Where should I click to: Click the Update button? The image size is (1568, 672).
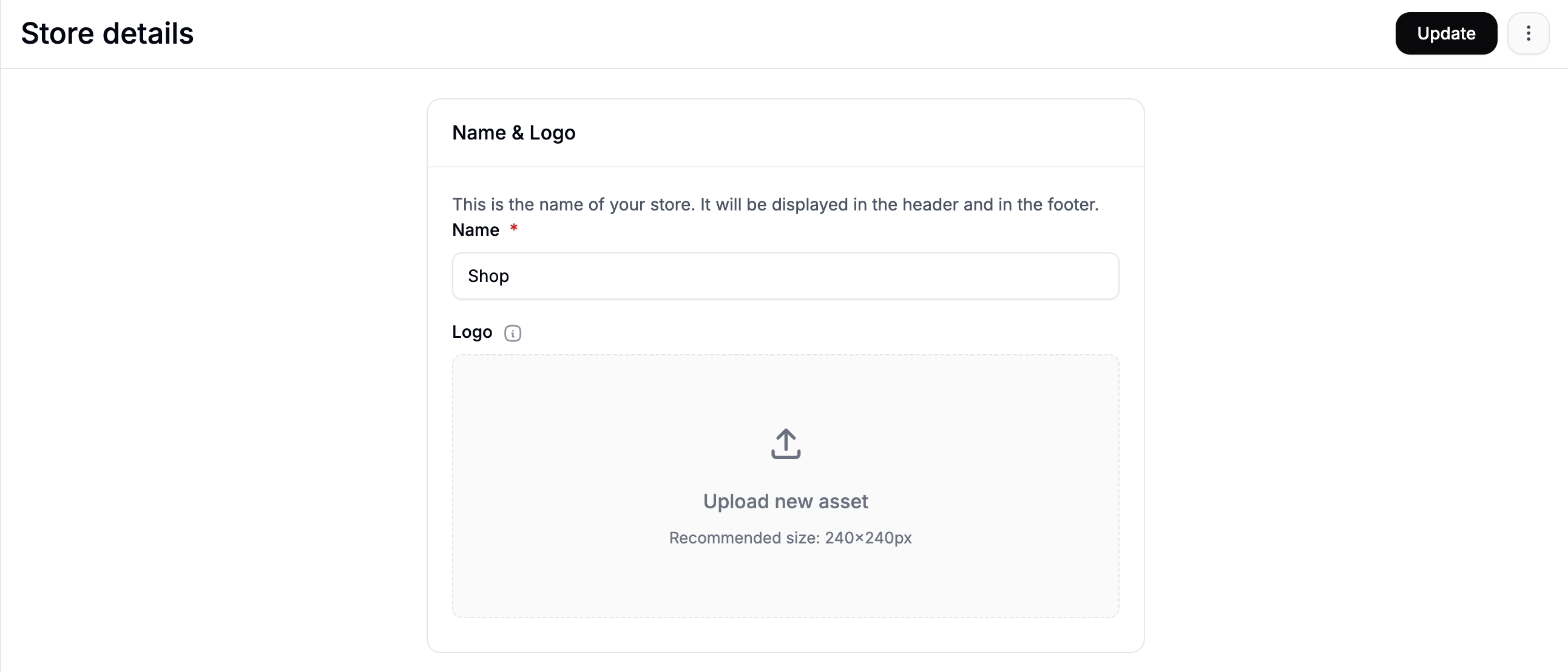pos(1446,33)
